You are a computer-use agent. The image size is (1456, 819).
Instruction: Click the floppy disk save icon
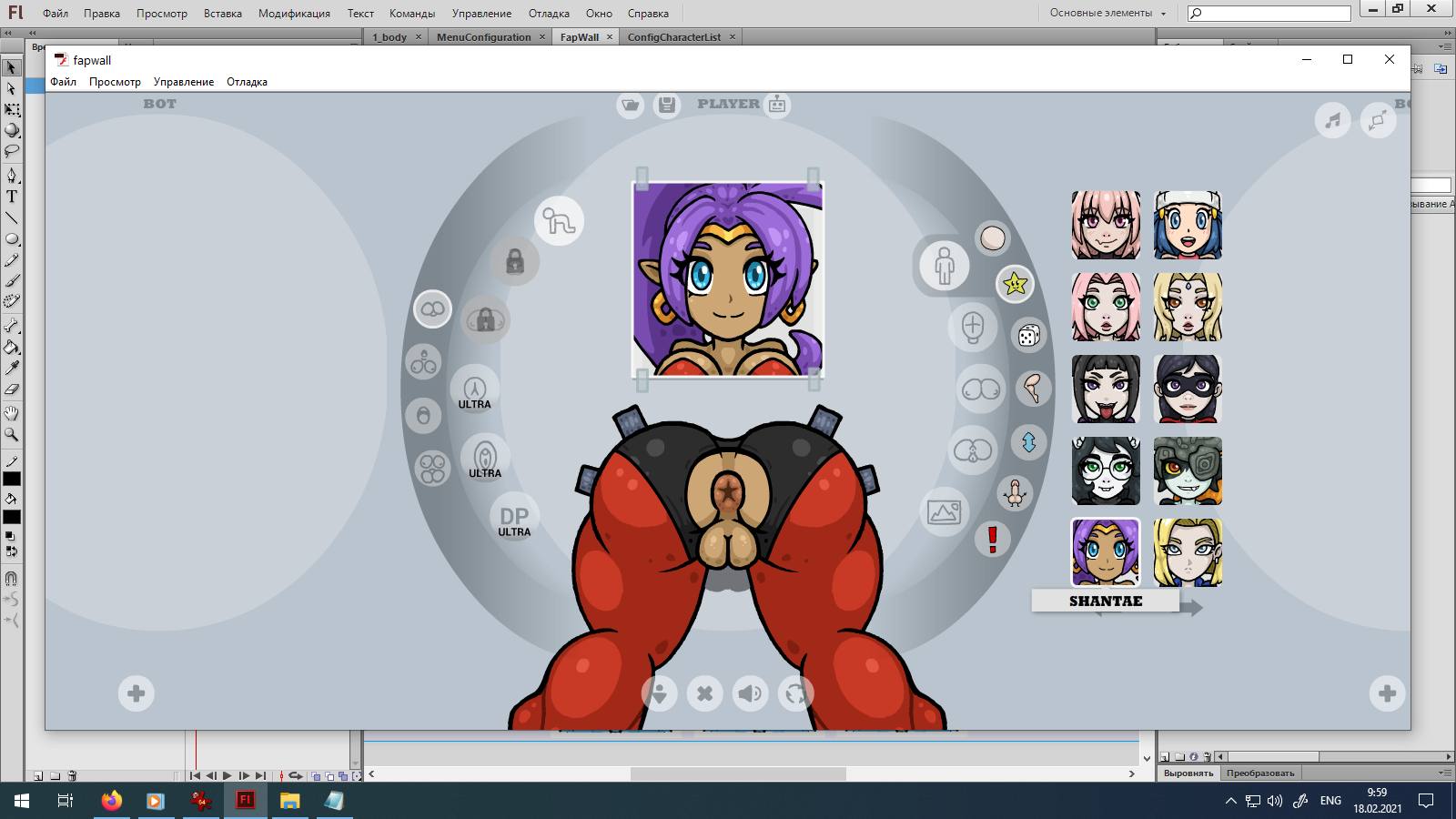tap(667, 105)
